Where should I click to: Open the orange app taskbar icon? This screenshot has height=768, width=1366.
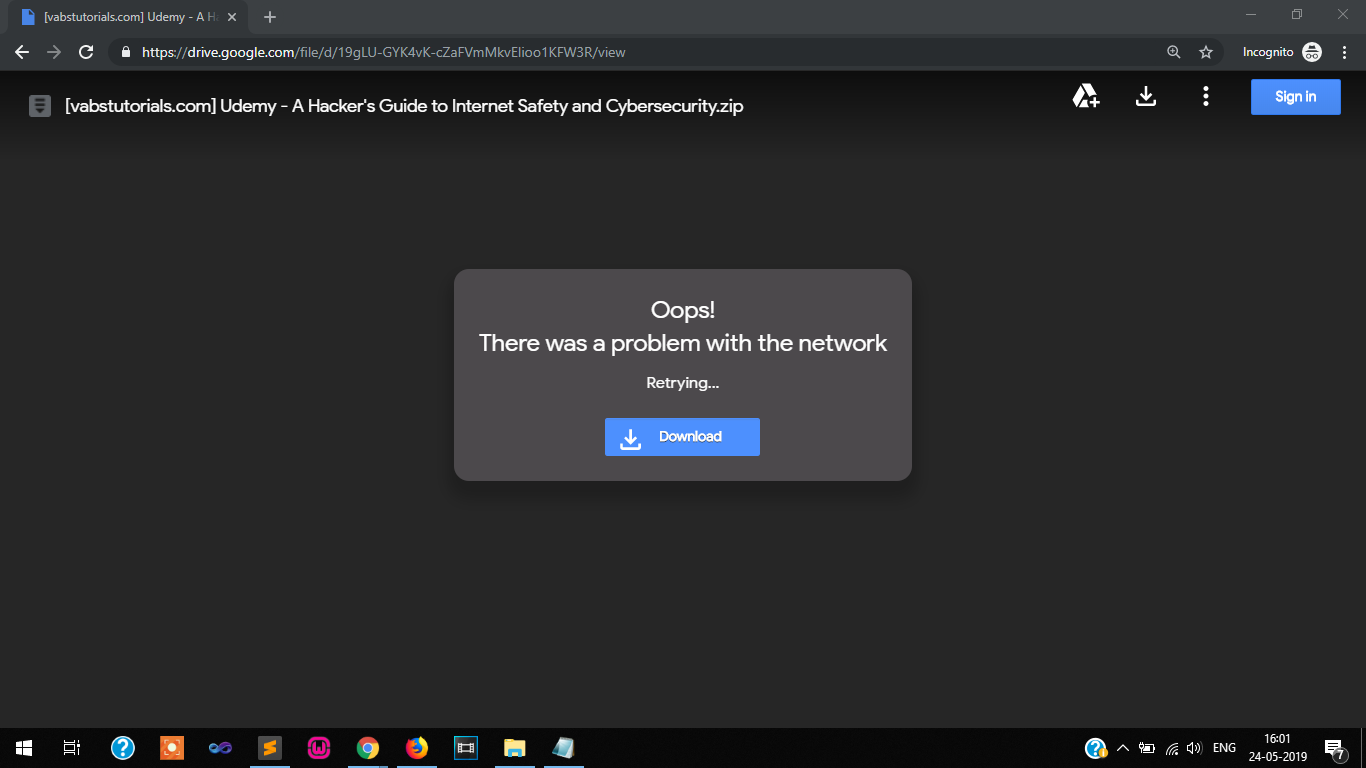pos(172,748)
